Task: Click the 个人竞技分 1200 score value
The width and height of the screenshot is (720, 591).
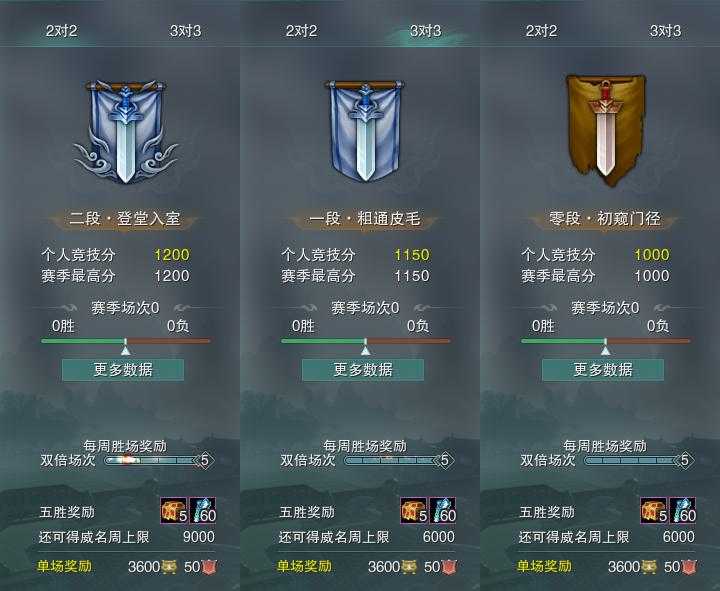Action: coord(172,255)
